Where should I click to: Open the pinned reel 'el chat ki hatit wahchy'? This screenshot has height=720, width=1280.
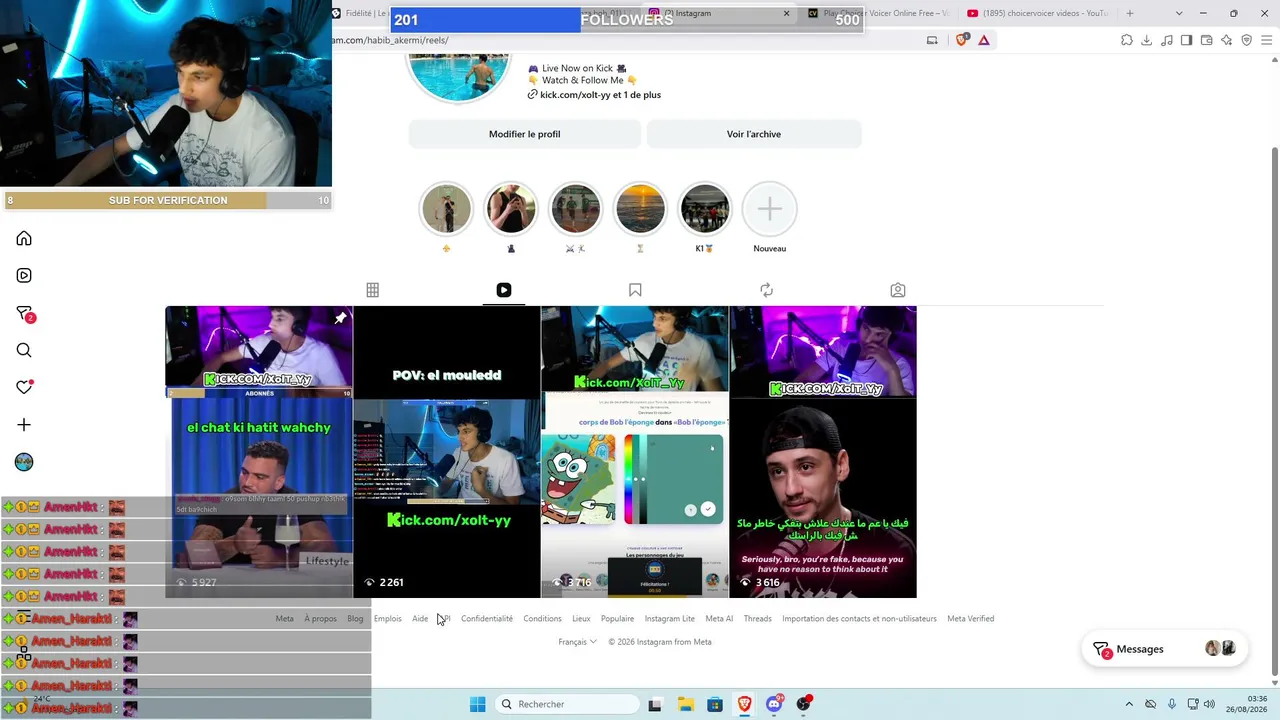point(259,452)
